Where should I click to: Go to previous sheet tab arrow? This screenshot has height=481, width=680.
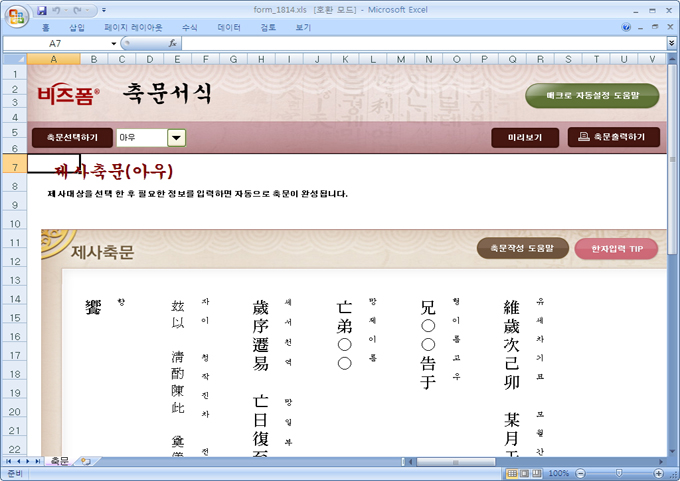tap(18, 461)
